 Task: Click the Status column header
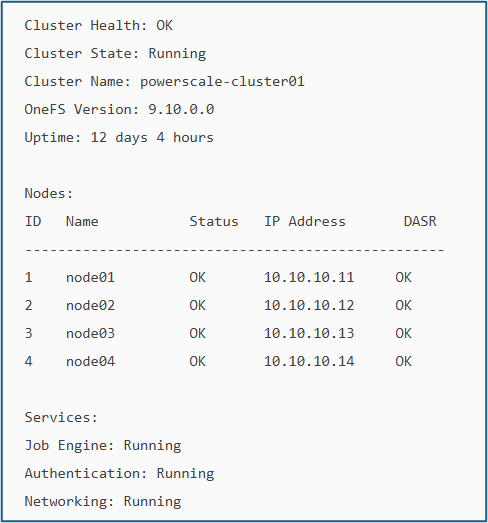coord(214,221)
